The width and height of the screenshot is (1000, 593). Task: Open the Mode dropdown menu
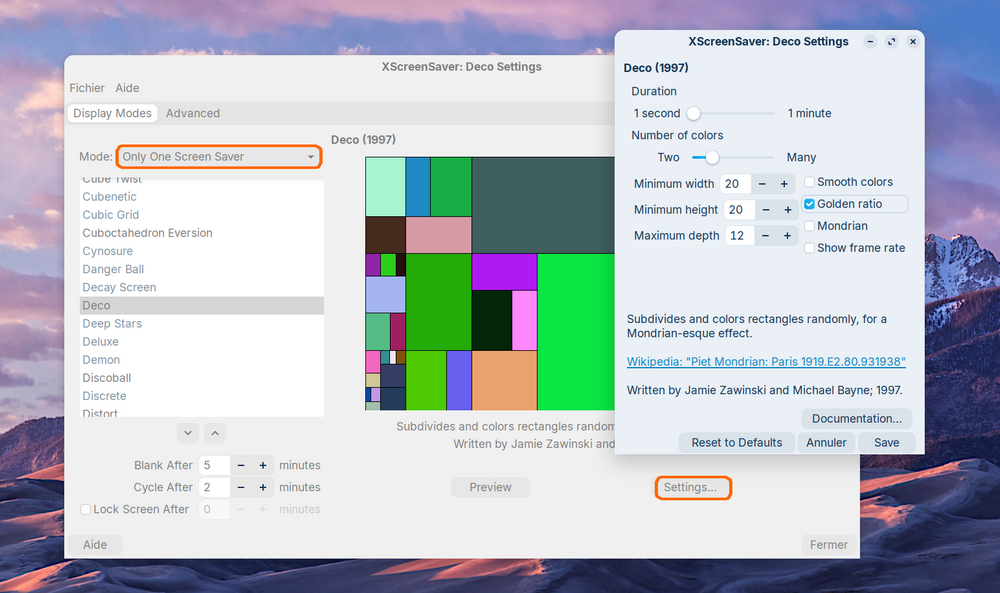(218, 157)
